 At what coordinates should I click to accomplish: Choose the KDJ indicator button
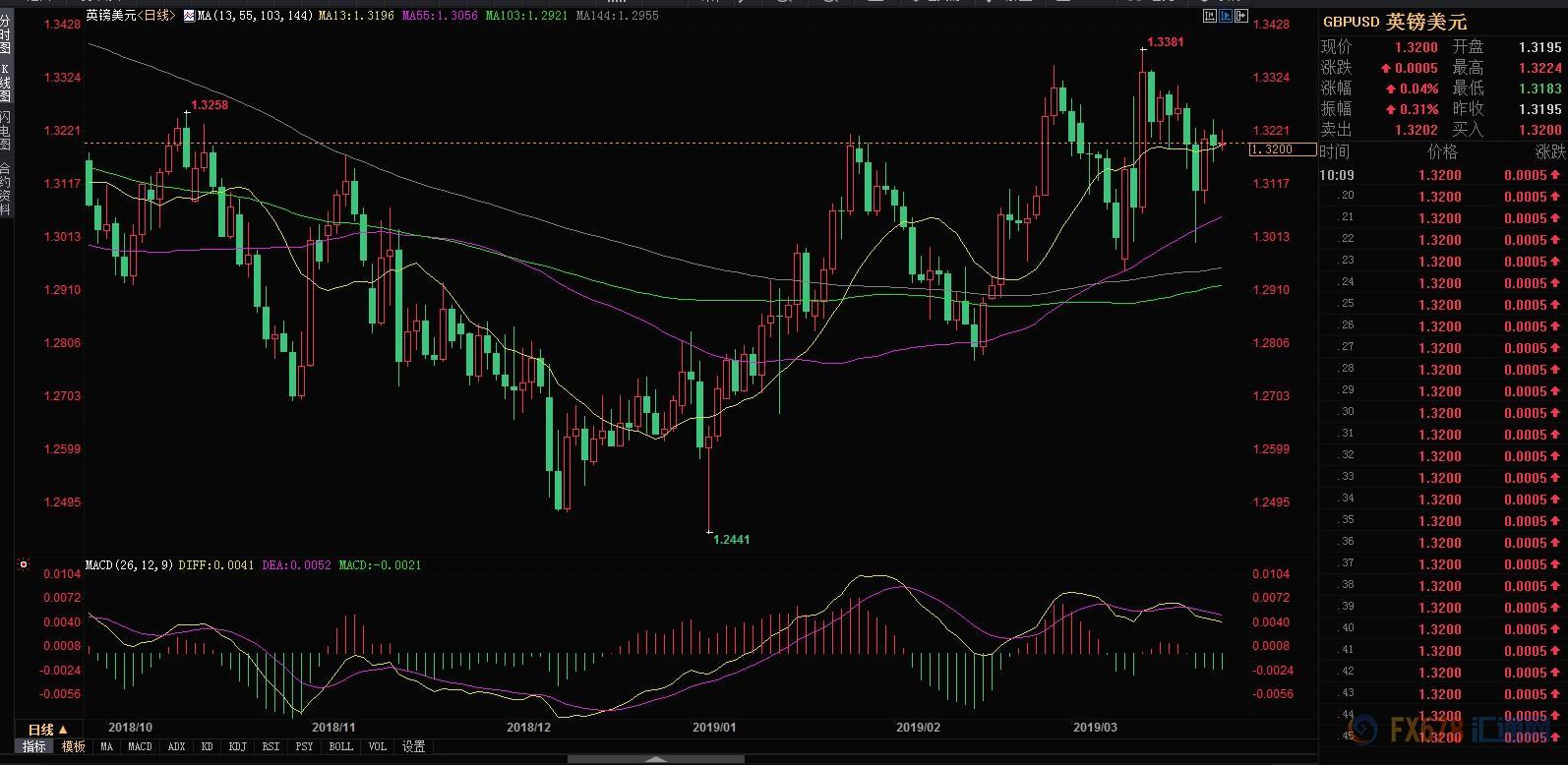[x=237, y=747]
